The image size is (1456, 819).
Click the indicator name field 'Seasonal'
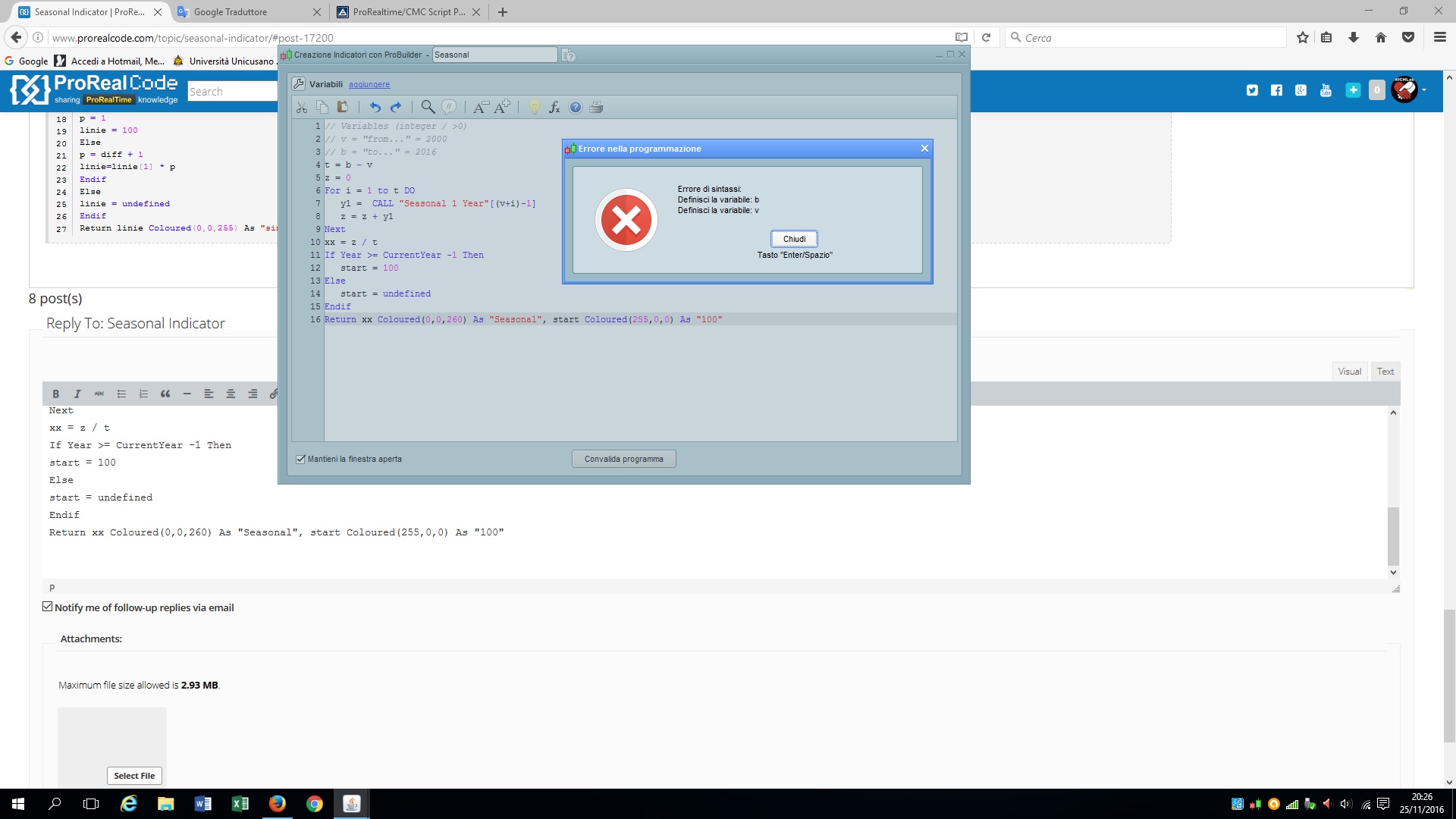(x=494, y=55)
